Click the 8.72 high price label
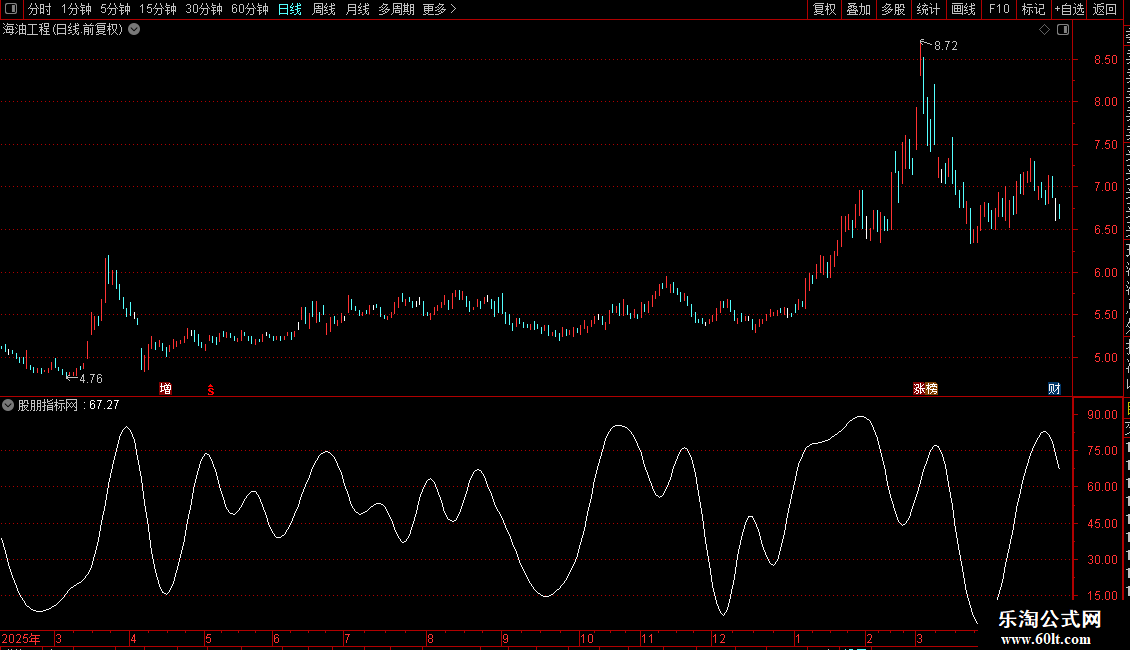Screen dimensions: 1130x650 click(946, 46)
